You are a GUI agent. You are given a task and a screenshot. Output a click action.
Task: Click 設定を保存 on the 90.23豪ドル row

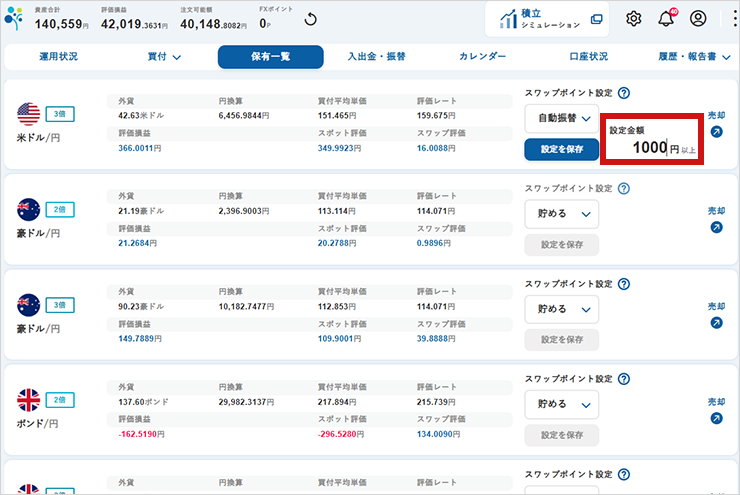(562, 340)
